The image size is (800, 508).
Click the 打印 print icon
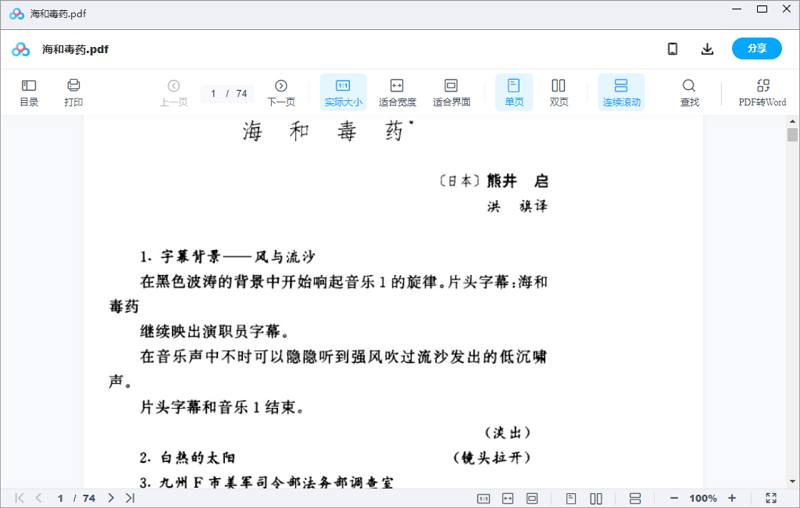(x=73, y=92)
